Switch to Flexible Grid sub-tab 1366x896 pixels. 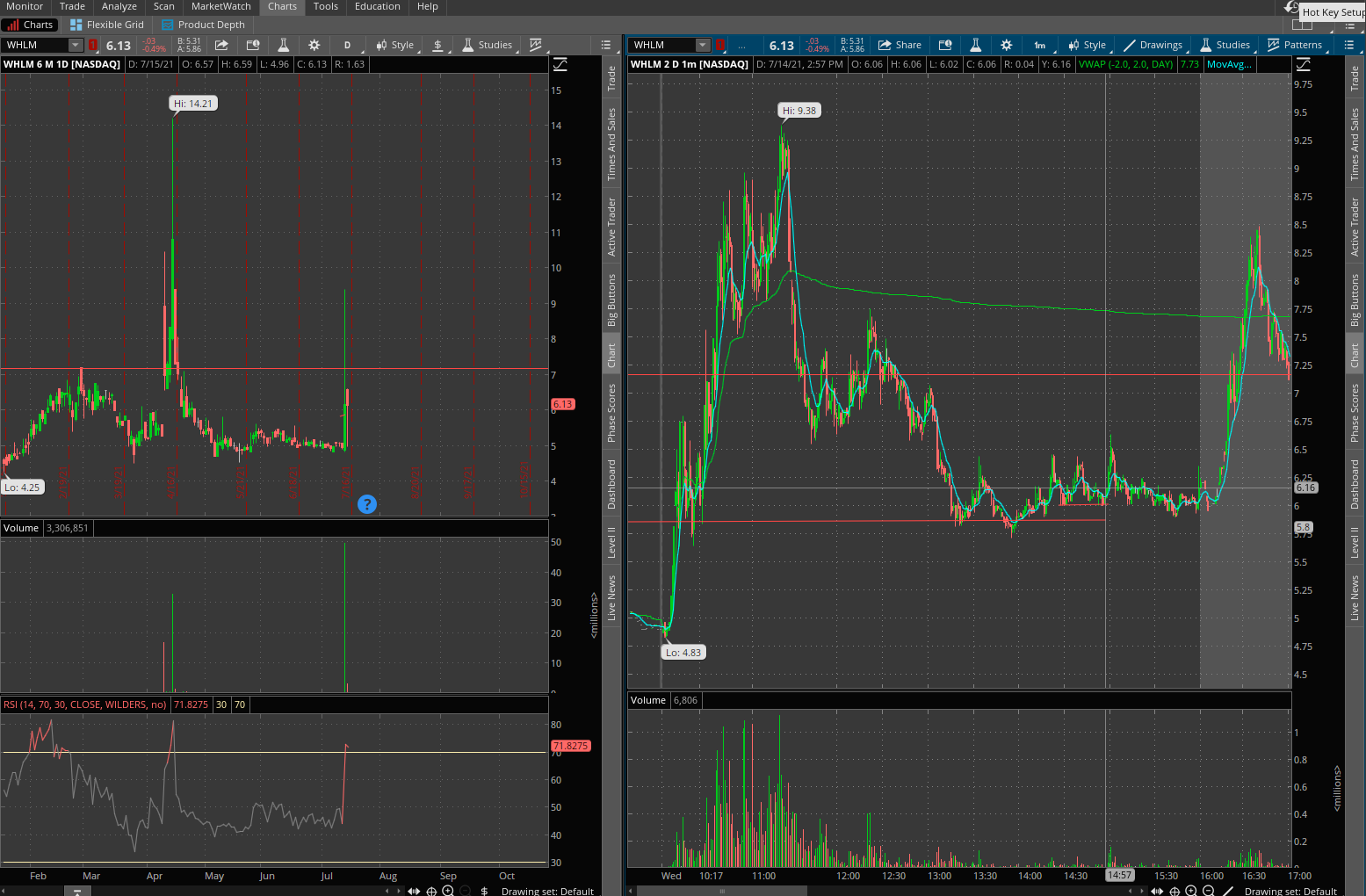coord(106,25)
